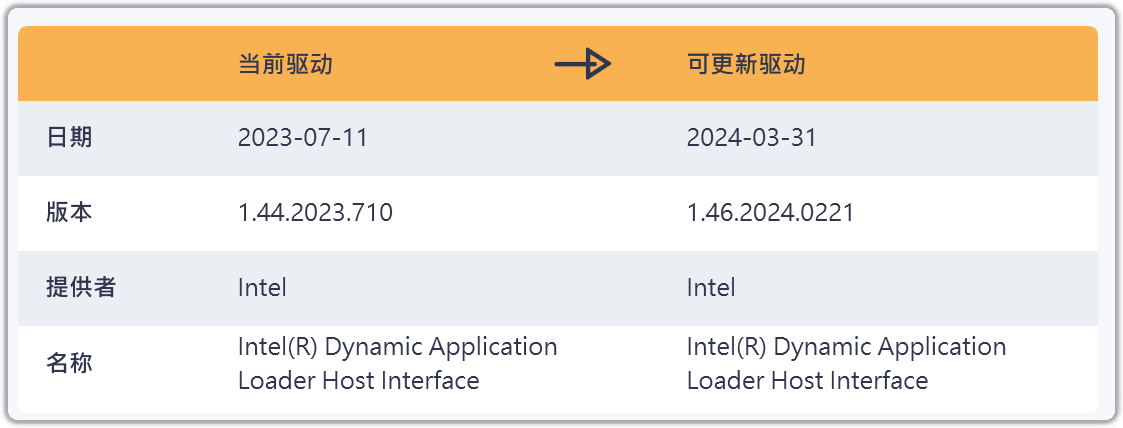Select current driver date 2023-07-11

[303, 137]
